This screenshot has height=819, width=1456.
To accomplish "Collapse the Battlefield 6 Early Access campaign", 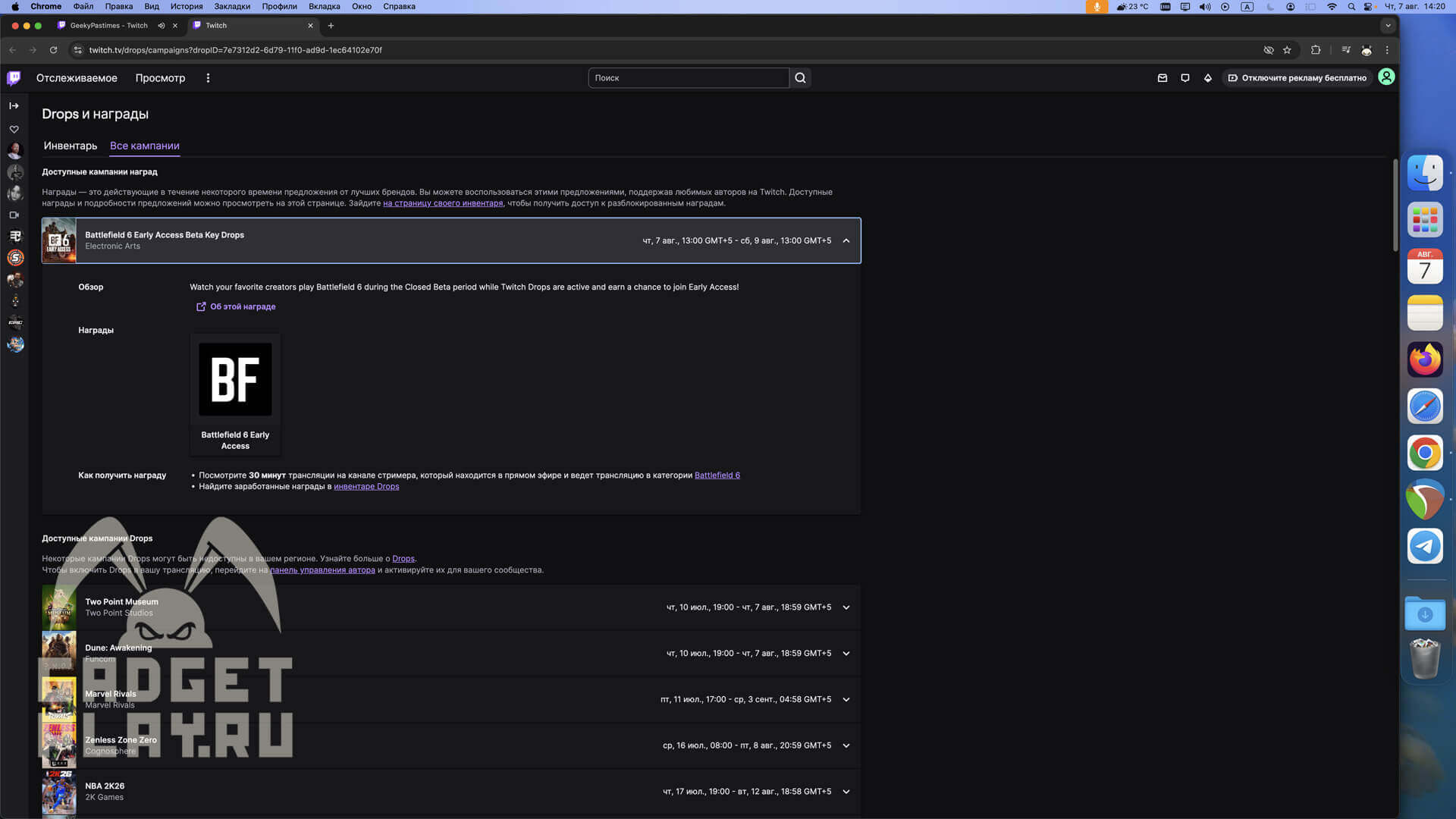I will pyautogui.click(x=846, y=240).
